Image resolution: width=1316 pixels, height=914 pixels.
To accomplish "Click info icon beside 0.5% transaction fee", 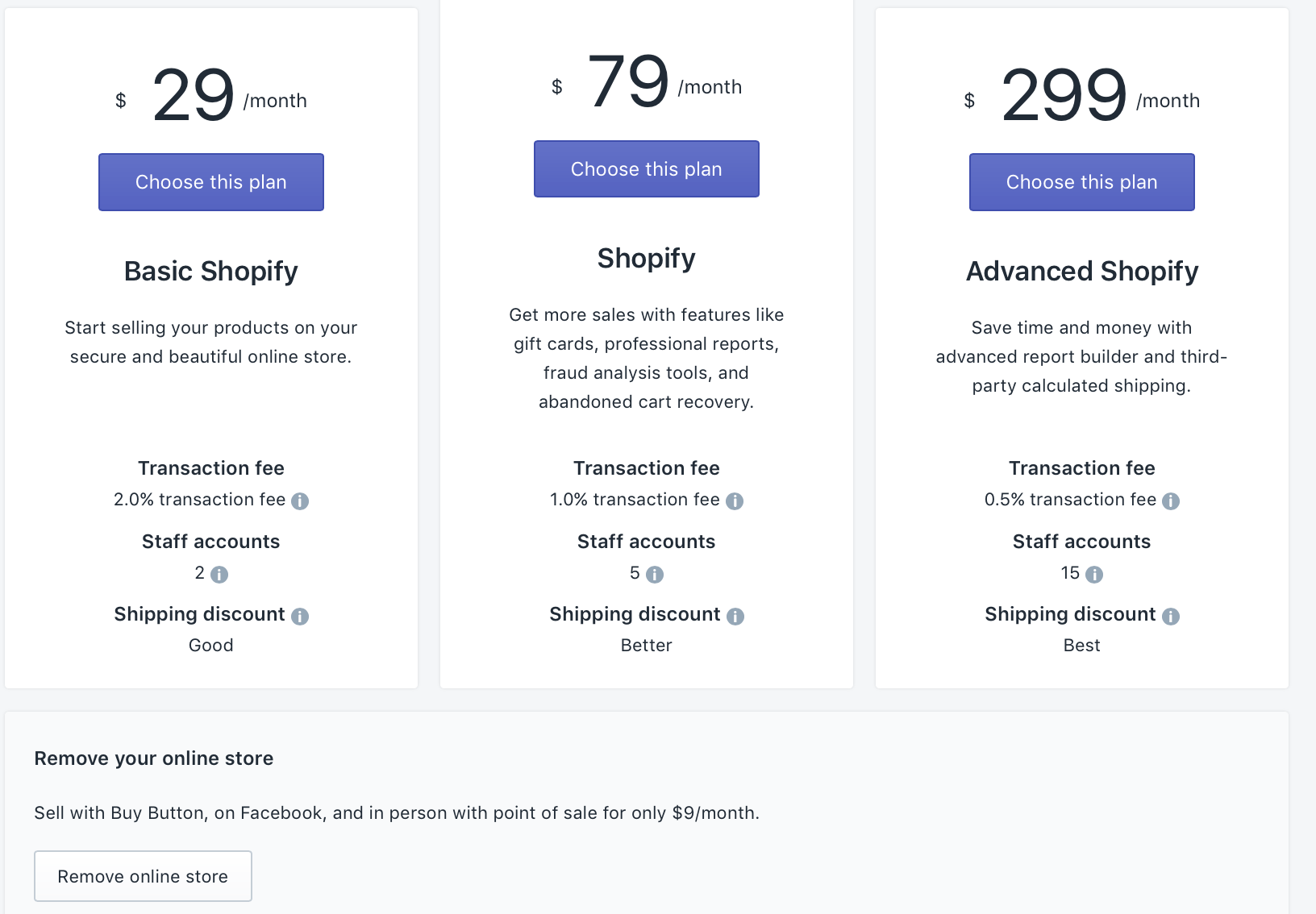I will click(x=1171, y=501).
